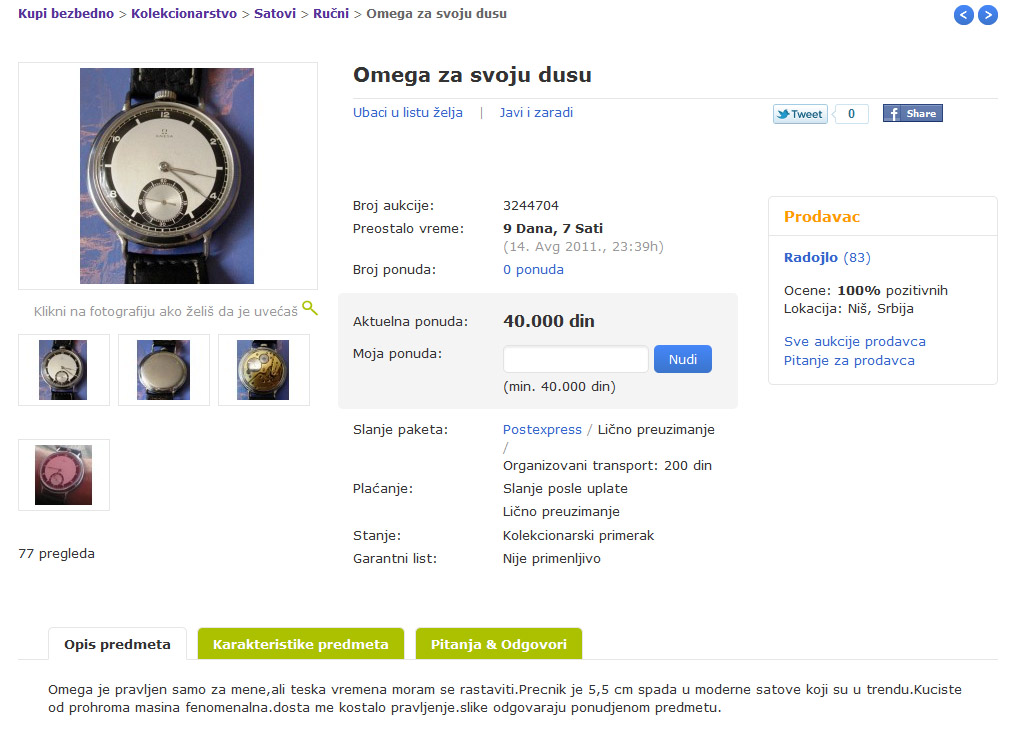1010x729 pixels.
Task: Select thumbnail showing watch movement
Action: 263,370
